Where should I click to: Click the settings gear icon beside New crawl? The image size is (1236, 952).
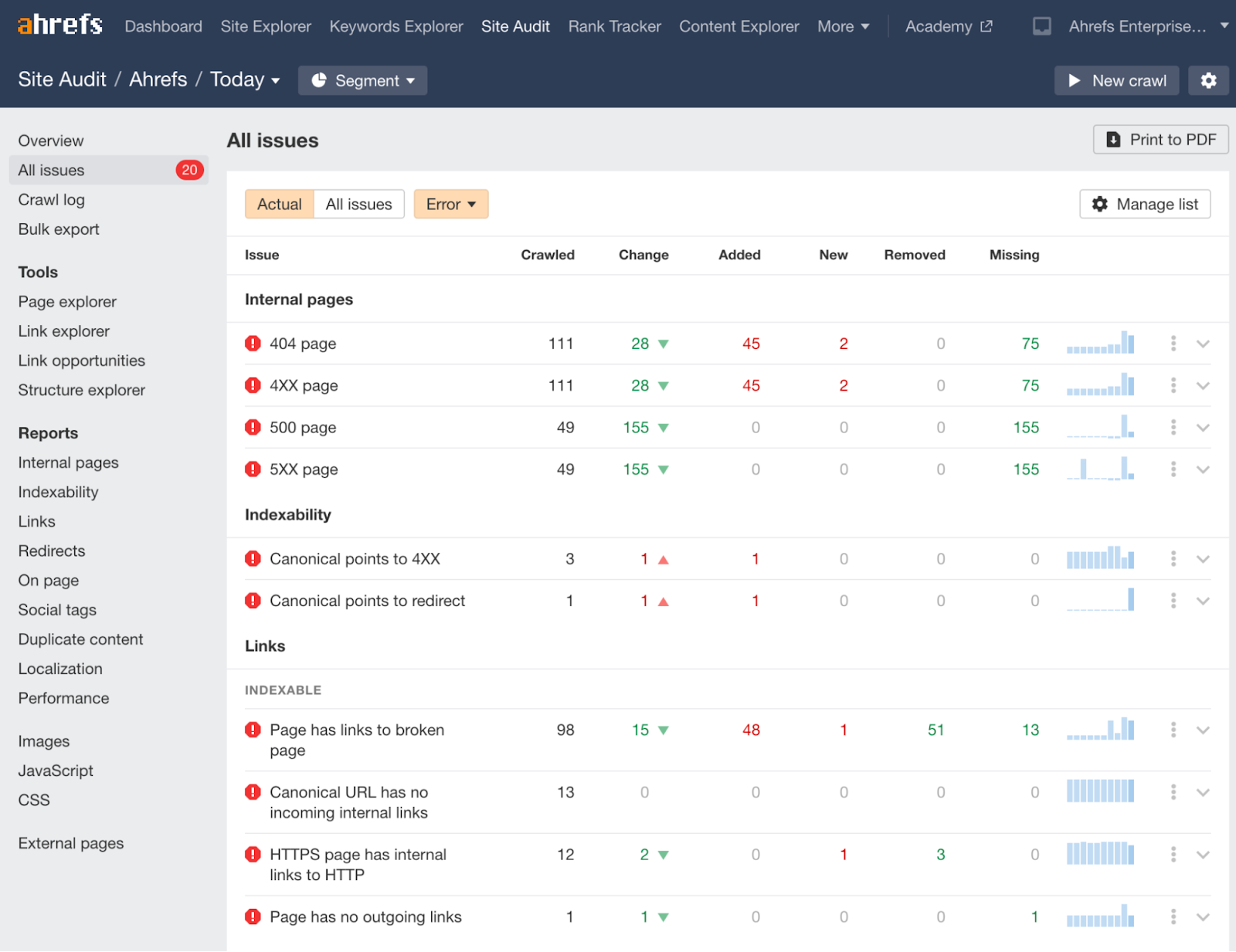point(1208,80)
